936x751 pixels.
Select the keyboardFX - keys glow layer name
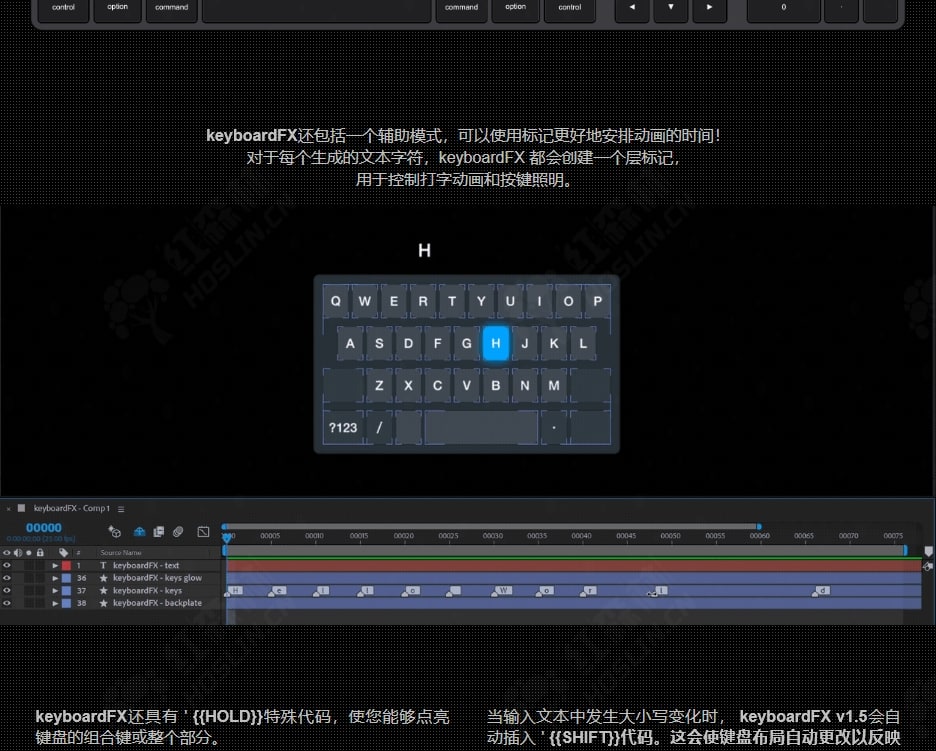click(158, 578)
